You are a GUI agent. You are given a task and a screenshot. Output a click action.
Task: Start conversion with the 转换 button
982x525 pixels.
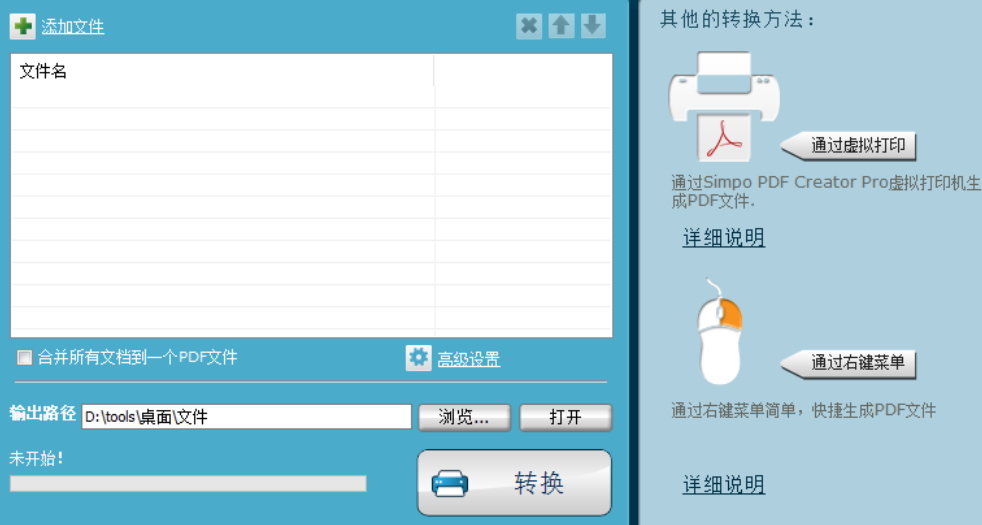click(514, 482)
